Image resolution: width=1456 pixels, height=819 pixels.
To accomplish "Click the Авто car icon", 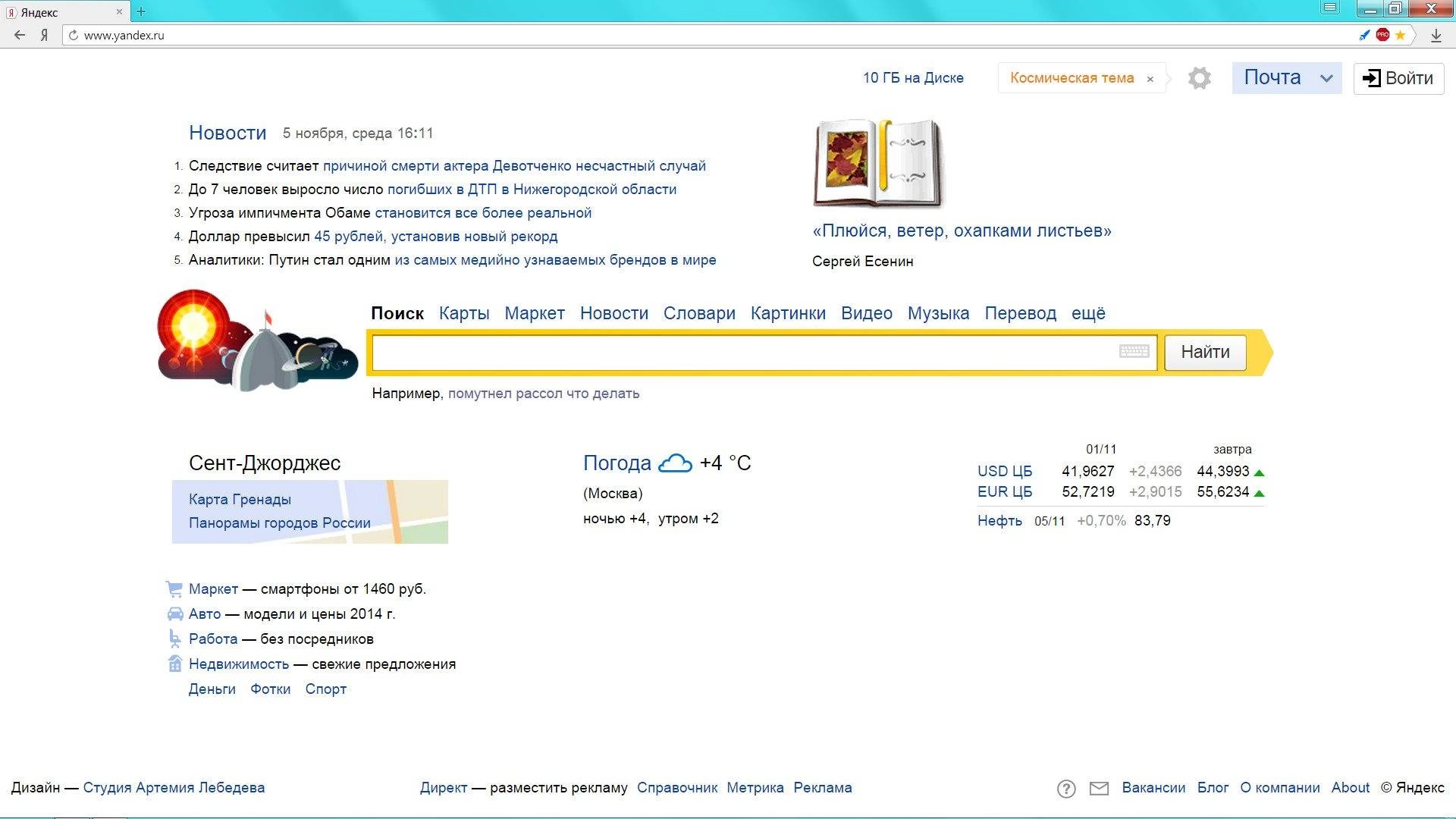I will (x=174, y=614).
